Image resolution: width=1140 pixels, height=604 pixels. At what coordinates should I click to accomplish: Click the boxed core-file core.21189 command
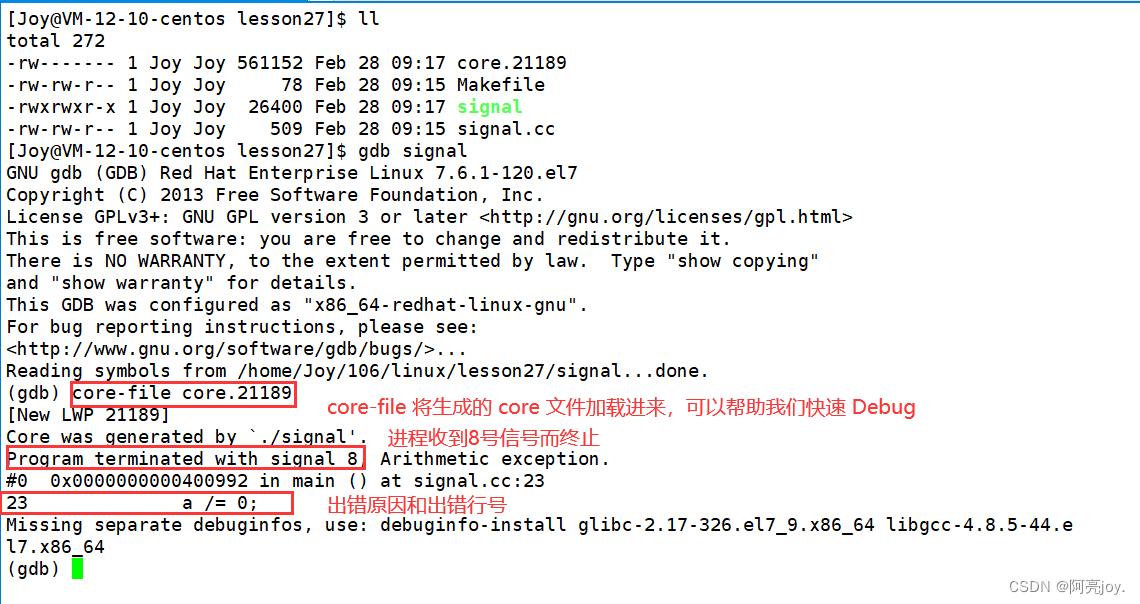coord(182,393)
